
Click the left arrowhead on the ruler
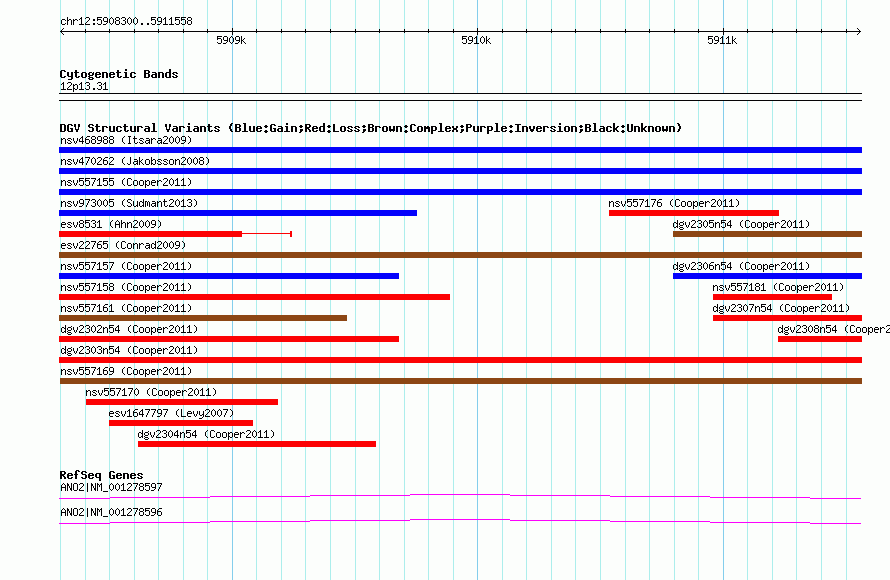click(x=62, y=32)
